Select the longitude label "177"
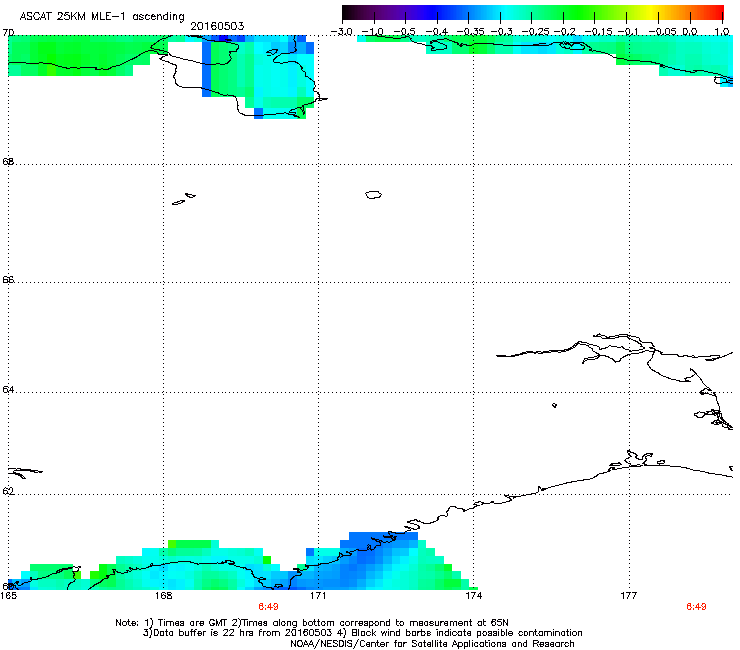 (x=629, y=596)
